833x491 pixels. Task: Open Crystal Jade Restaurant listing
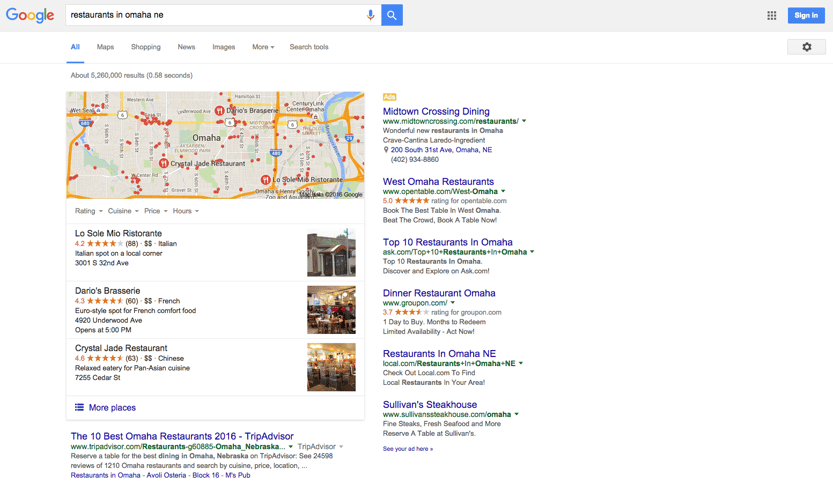(x=121, y=348)
